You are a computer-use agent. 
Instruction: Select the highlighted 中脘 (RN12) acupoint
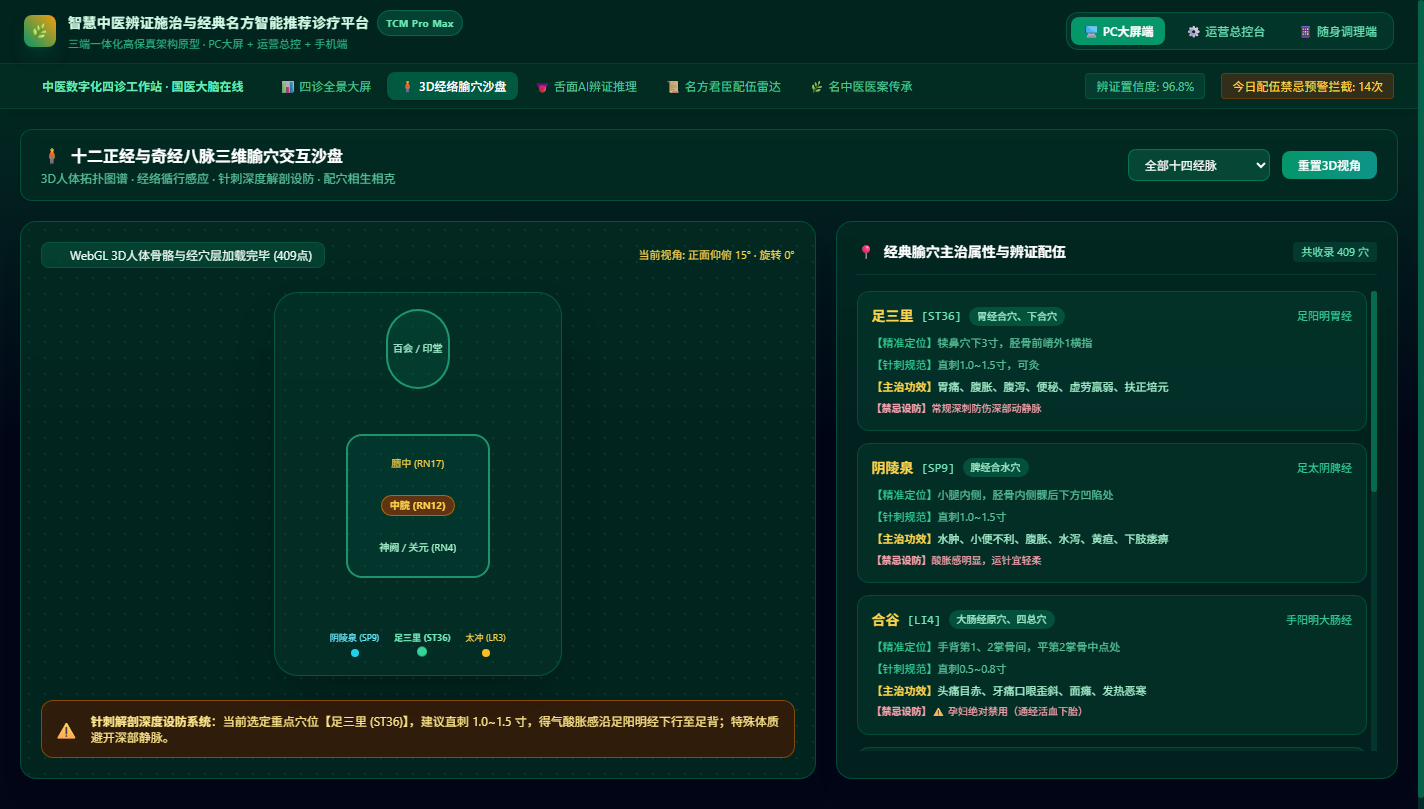pos(418,506)
